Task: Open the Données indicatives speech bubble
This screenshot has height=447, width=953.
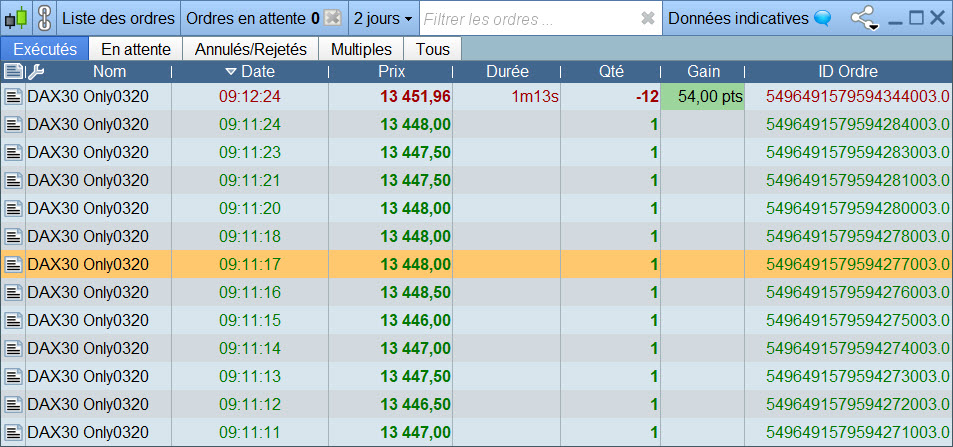Action: click(822, 18)
